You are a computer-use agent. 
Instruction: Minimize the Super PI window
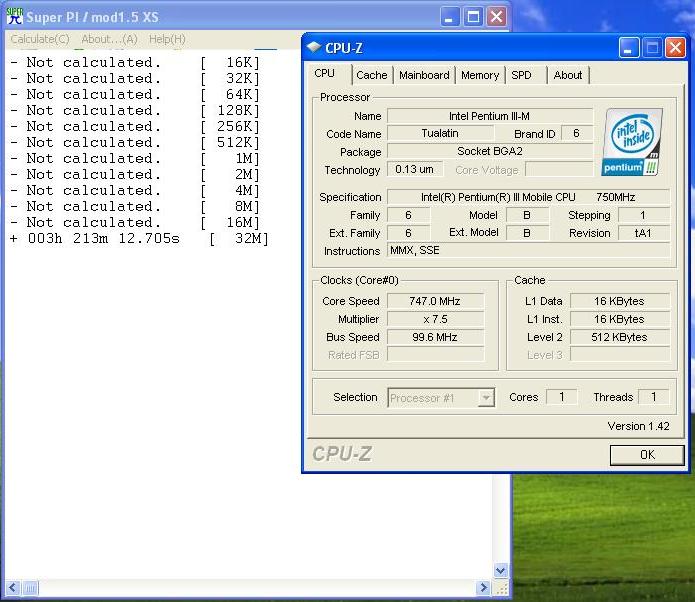[x=449, y=17]
